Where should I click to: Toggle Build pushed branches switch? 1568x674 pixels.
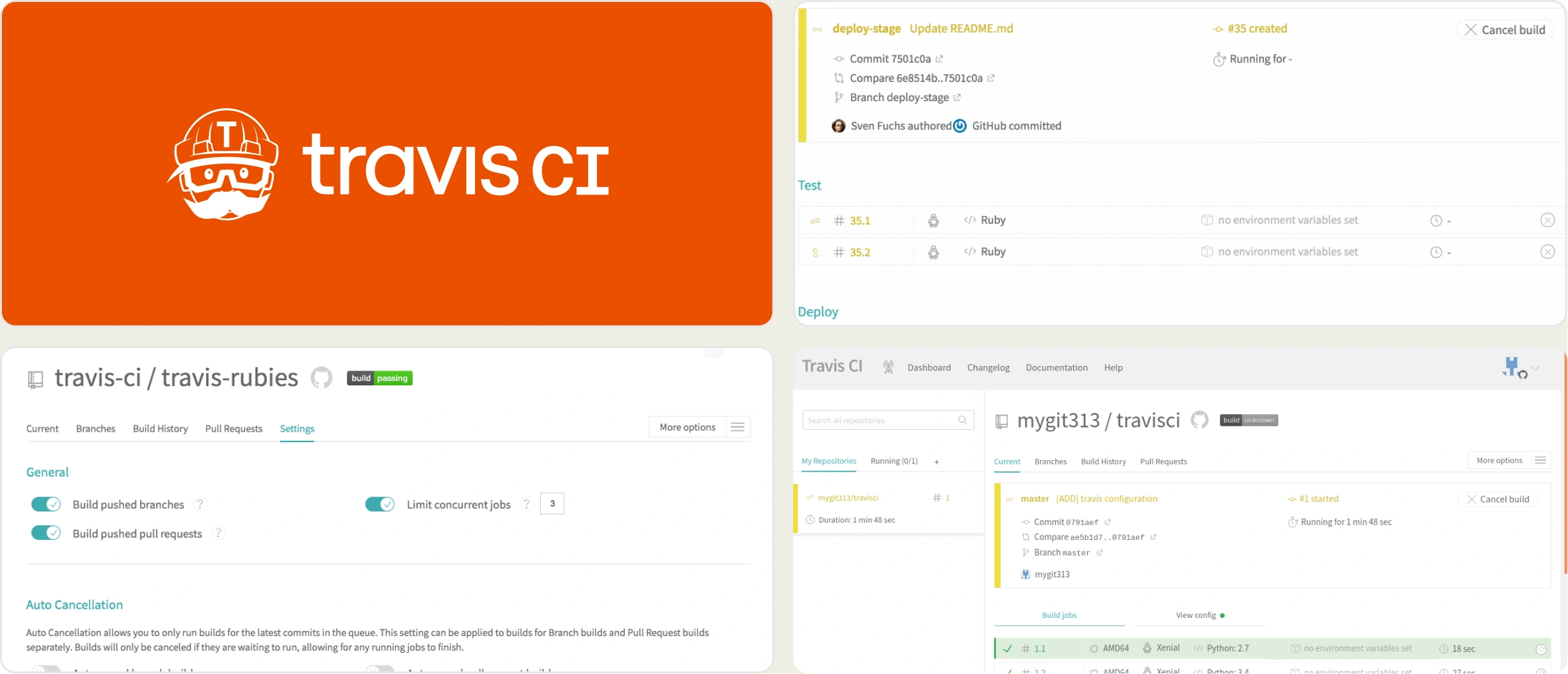pyautogui.click(x=46, y=504)
